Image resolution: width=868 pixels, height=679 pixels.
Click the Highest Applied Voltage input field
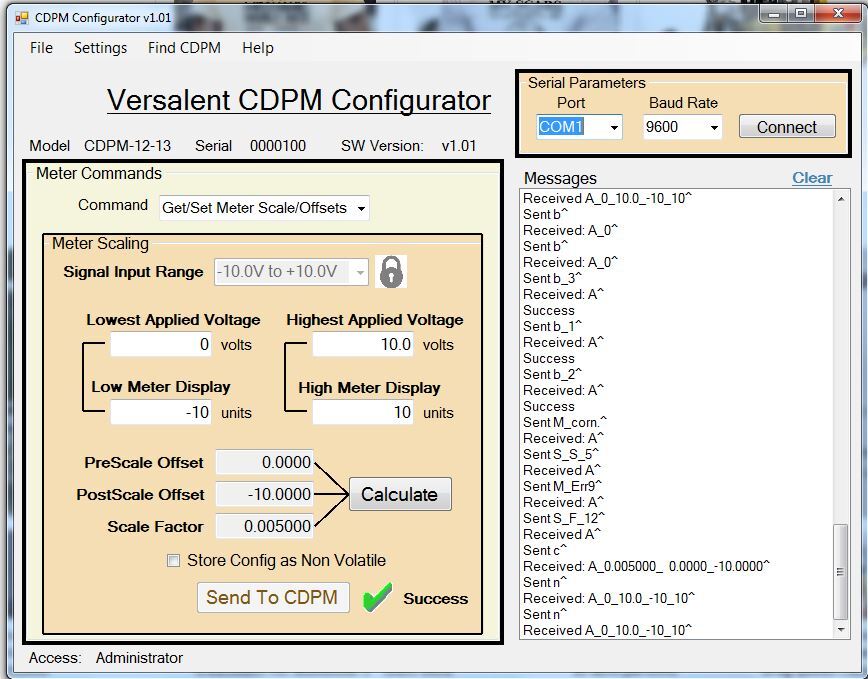[x=363, y=344]
